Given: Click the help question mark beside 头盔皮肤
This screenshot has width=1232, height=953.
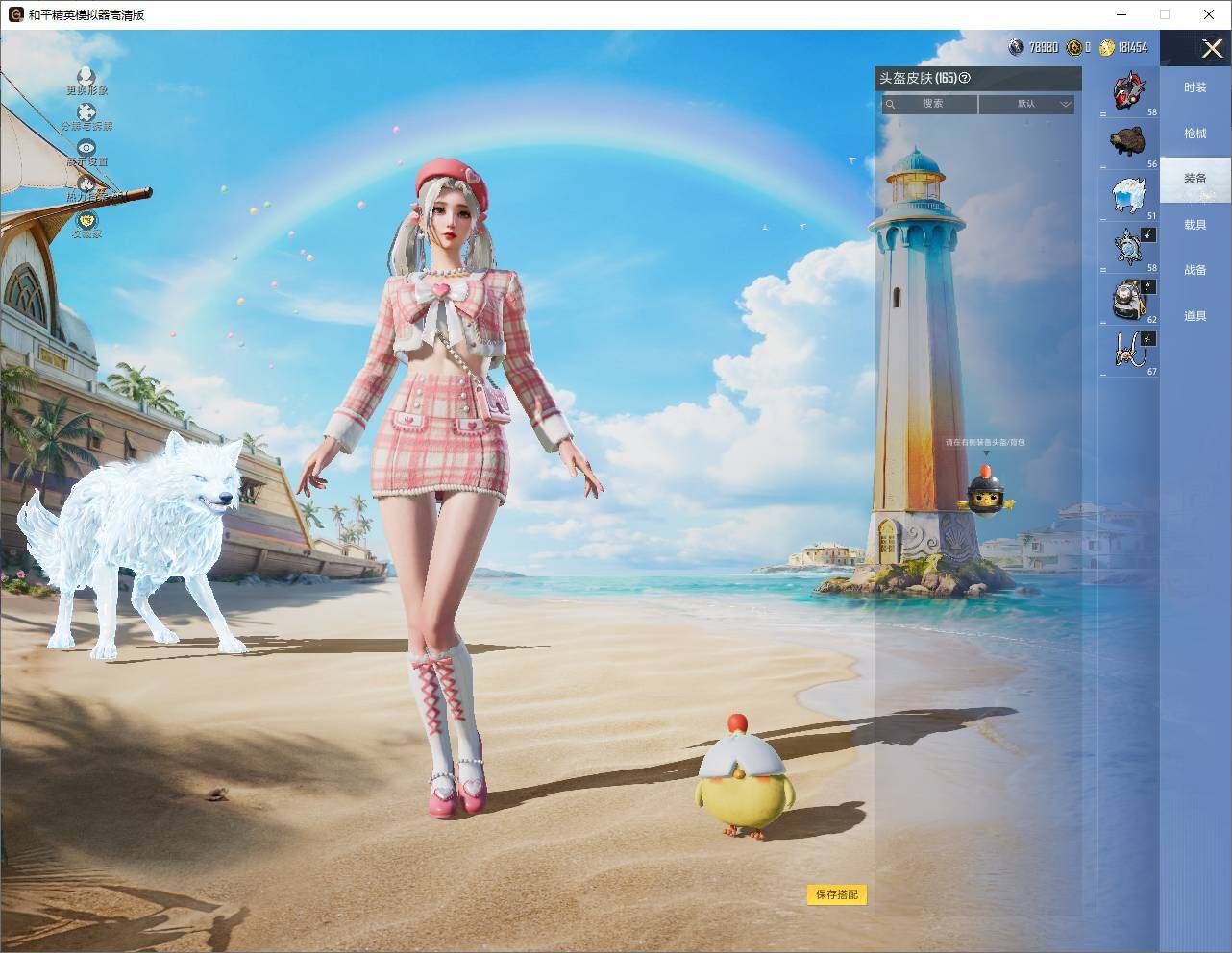Looking at the screenshot, I should [965, 79].
